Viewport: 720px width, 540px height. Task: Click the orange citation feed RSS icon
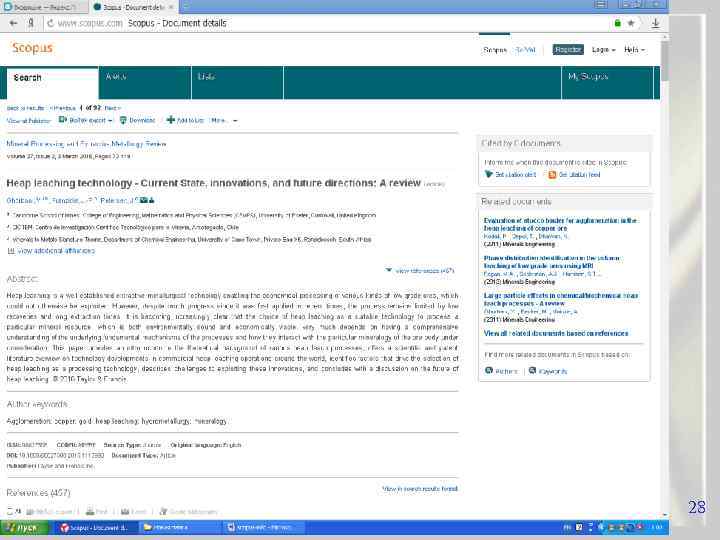(552, 174)
